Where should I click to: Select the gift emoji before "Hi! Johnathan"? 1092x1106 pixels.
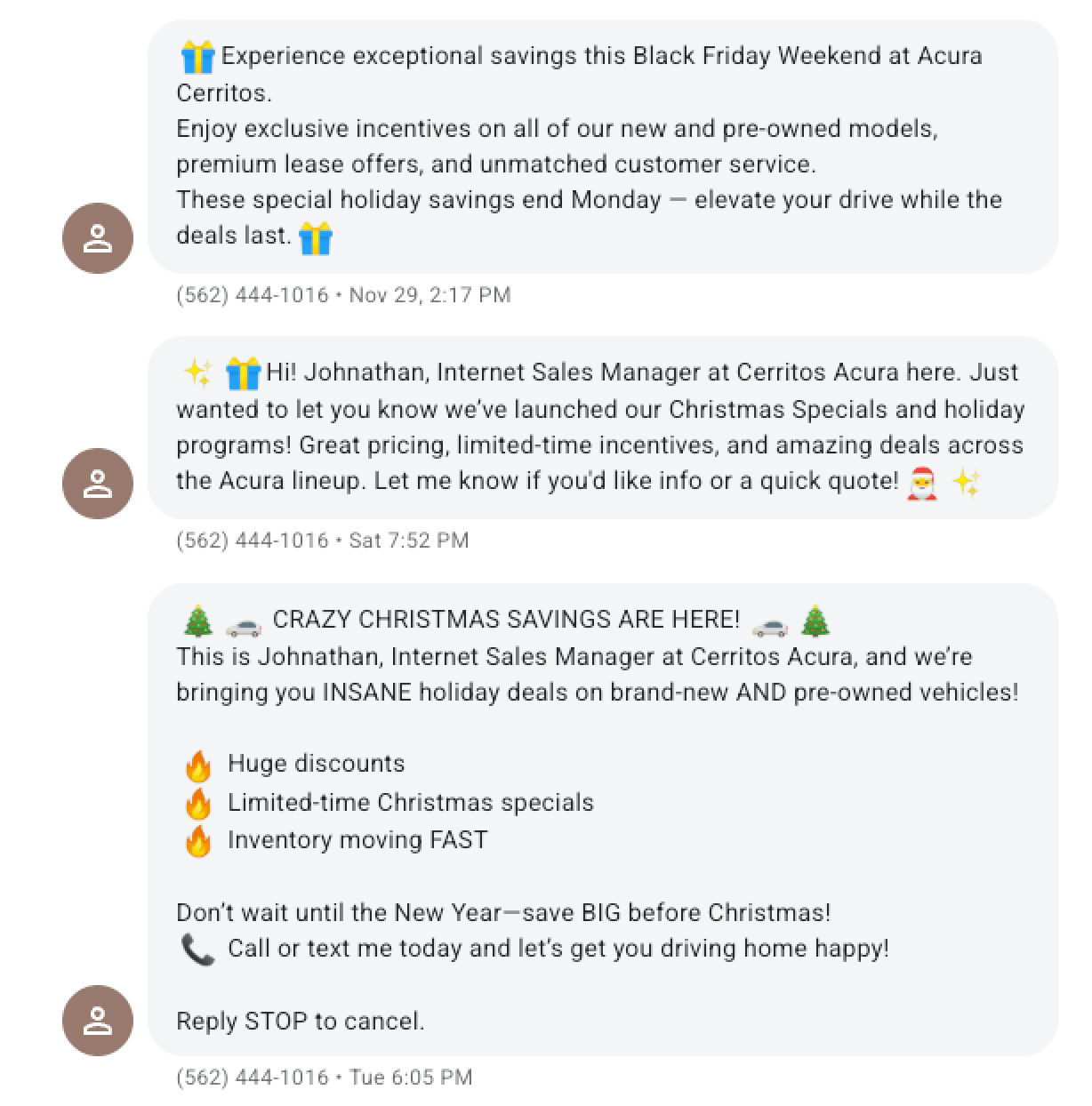click(x=243, y=373)
